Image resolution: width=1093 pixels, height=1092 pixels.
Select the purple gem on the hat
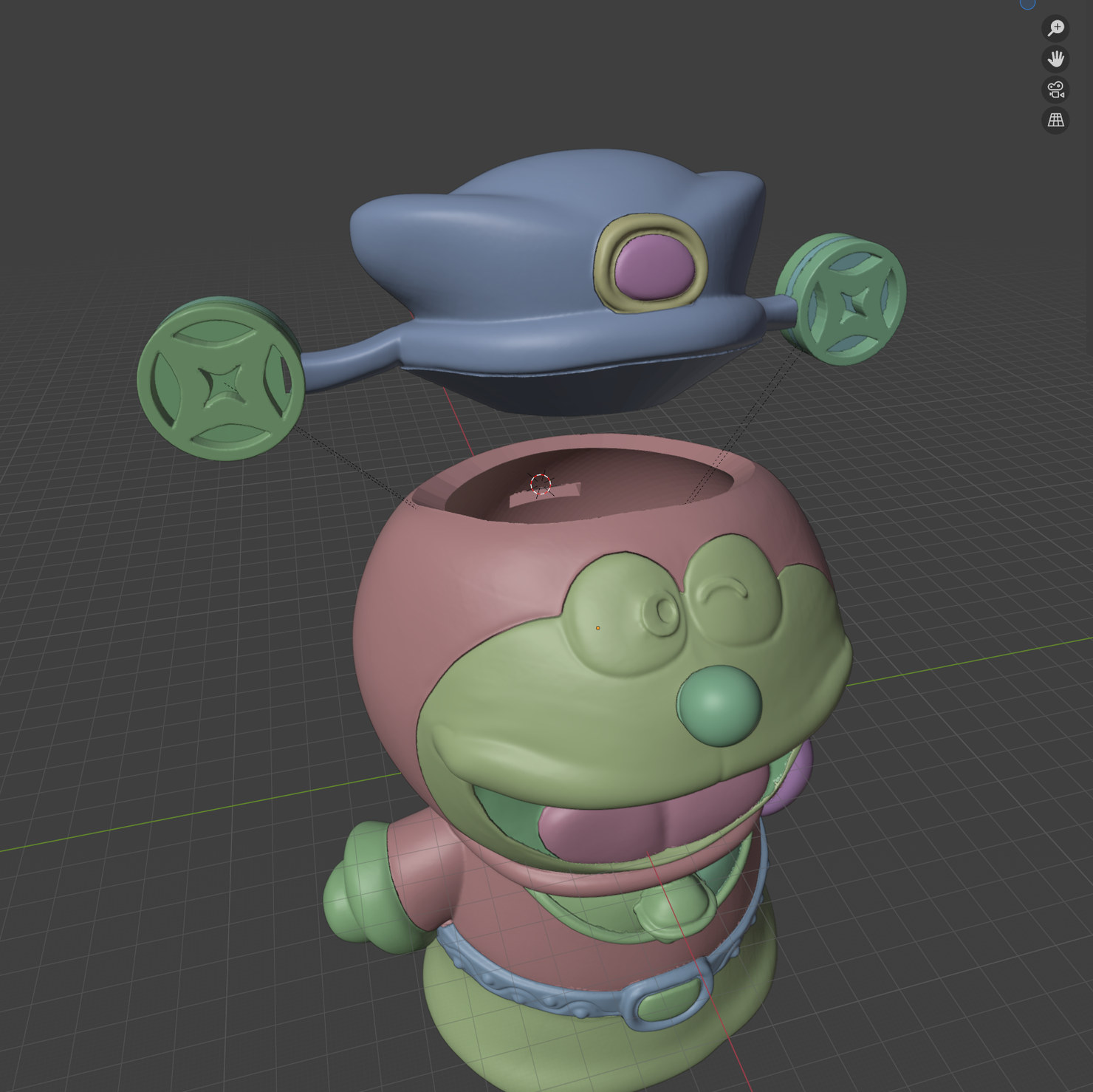(x=654, y=266)
